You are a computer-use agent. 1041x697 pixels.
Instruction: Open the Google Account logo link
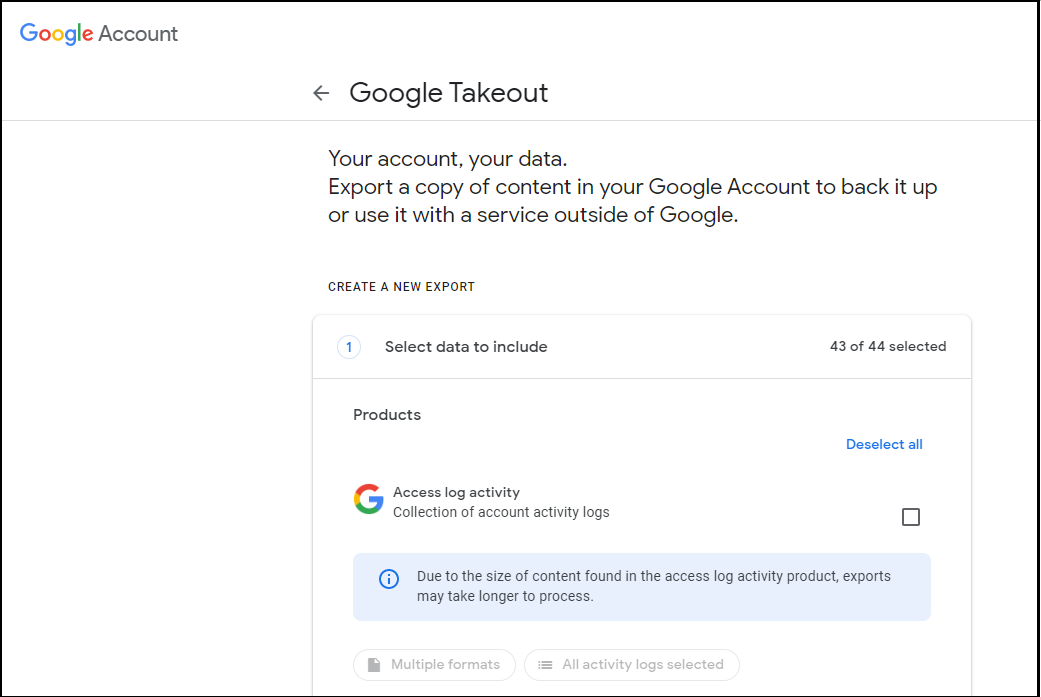click(x=99, y=33)
